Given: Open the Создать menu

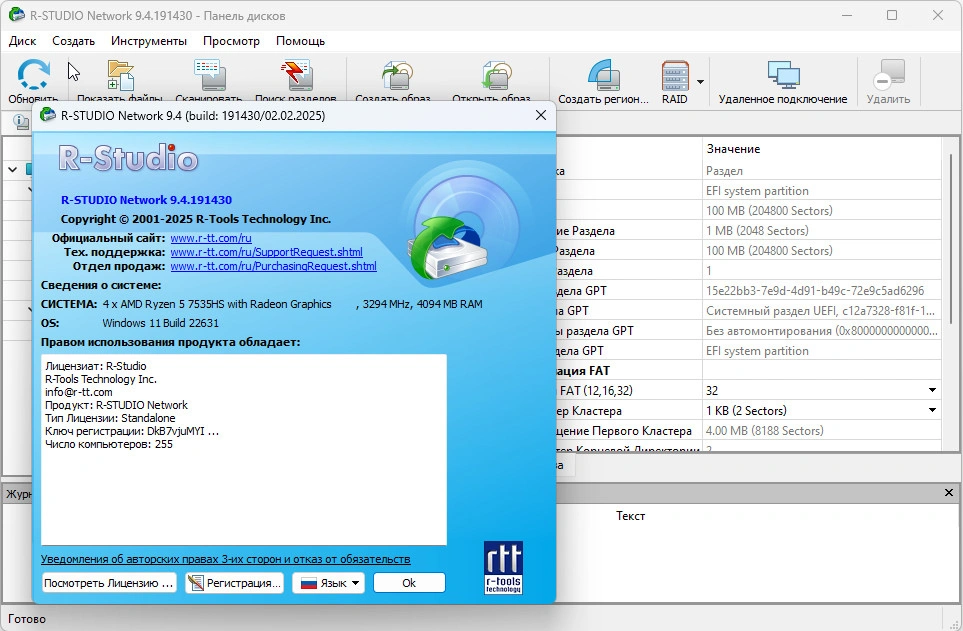Looking at the screenshot, I should click(x=73, y=41).
